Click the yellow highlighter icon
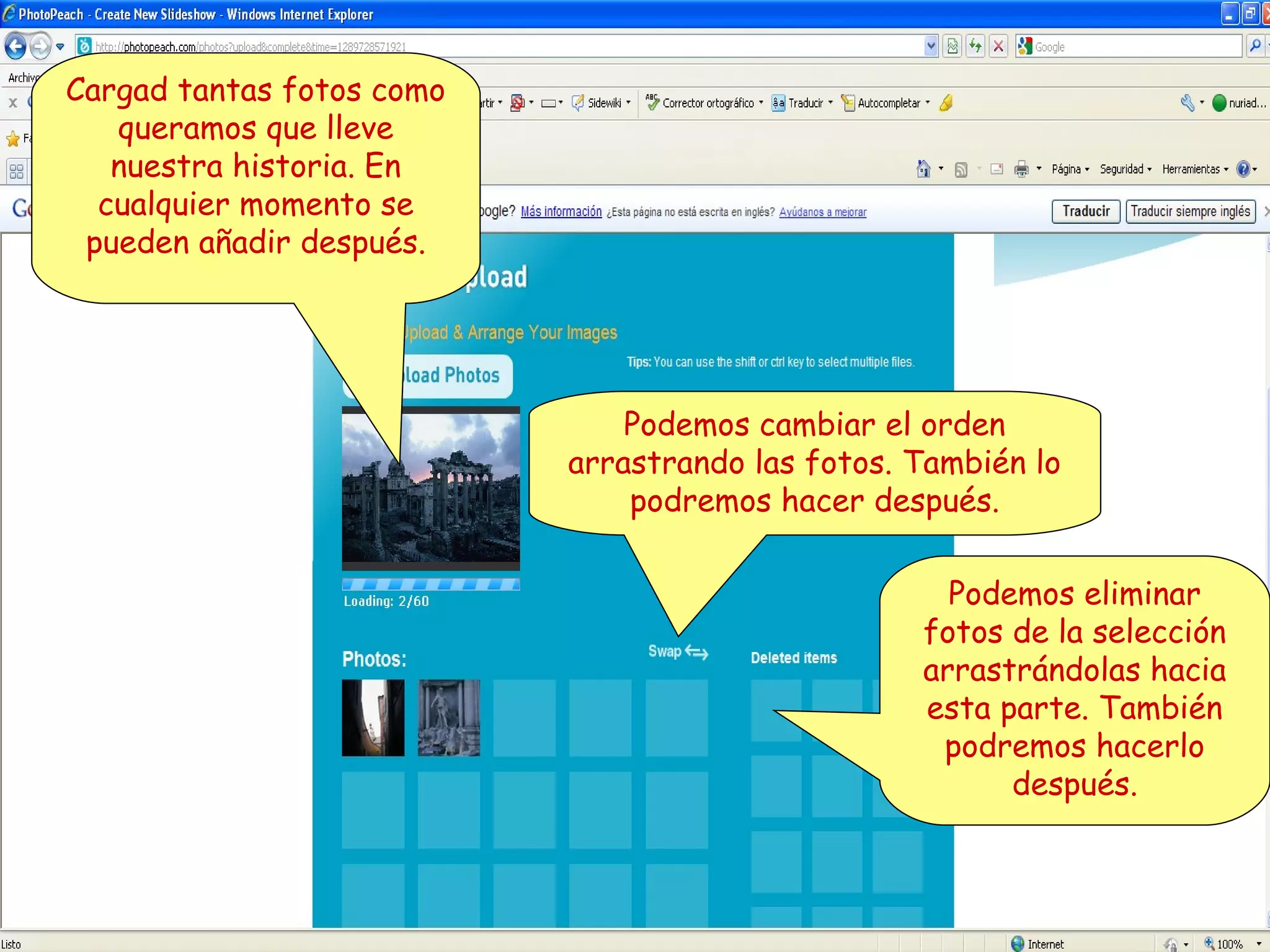This screenshot has width=1270, height=952. pyautogui.click(x=946, y=103)
